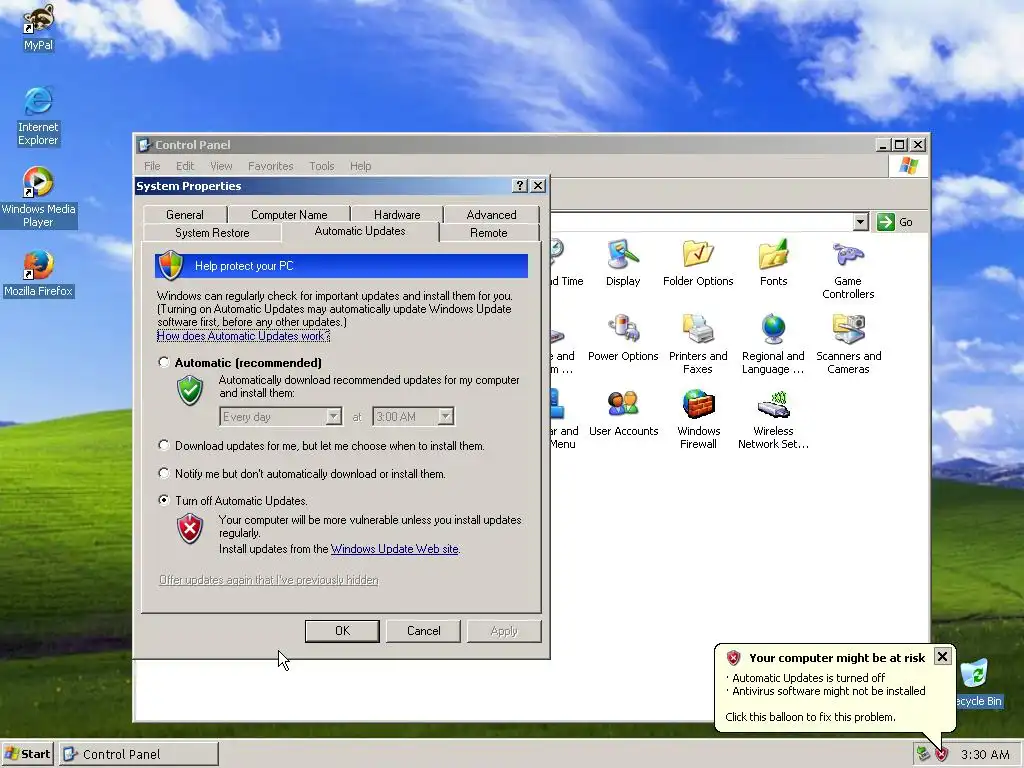This screenshot has height=768, width=1024.
Task: Open the Tools menu
Action: point(321,166)
